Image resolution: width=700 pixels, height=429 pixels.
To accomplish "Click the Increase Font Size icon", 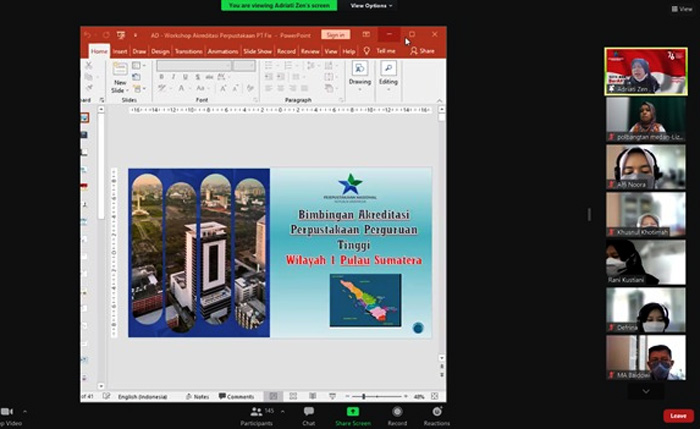I will coord(223,88).
